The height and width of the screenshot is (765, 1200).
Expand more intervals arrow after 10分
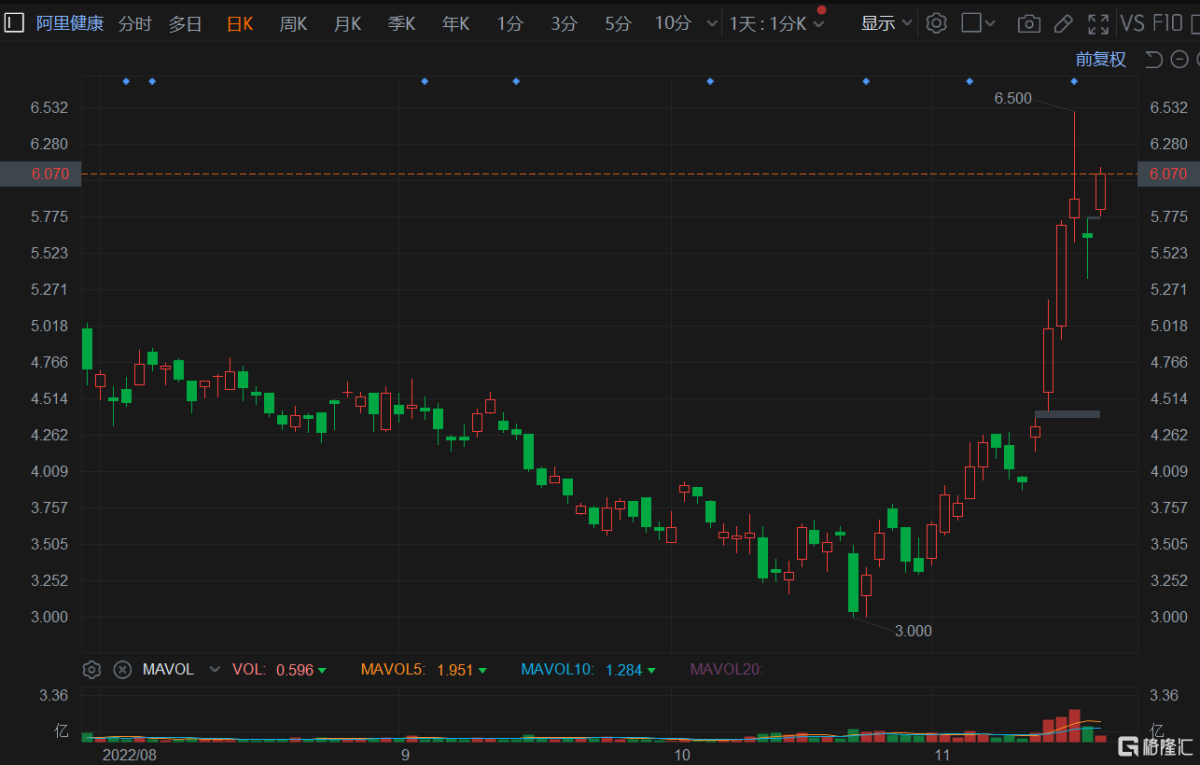[x=712, y=23]
